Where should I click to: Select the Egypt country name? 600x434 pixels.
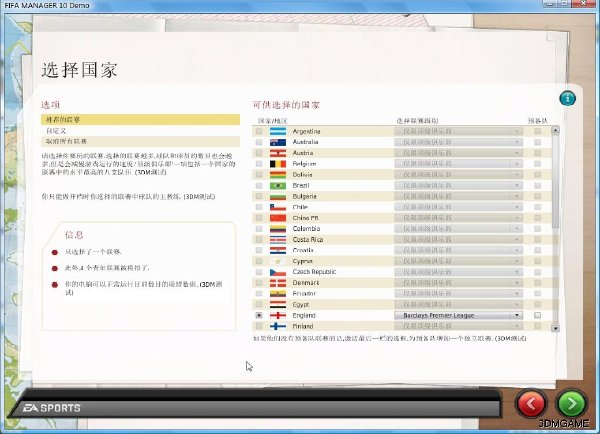pos(301,305)
